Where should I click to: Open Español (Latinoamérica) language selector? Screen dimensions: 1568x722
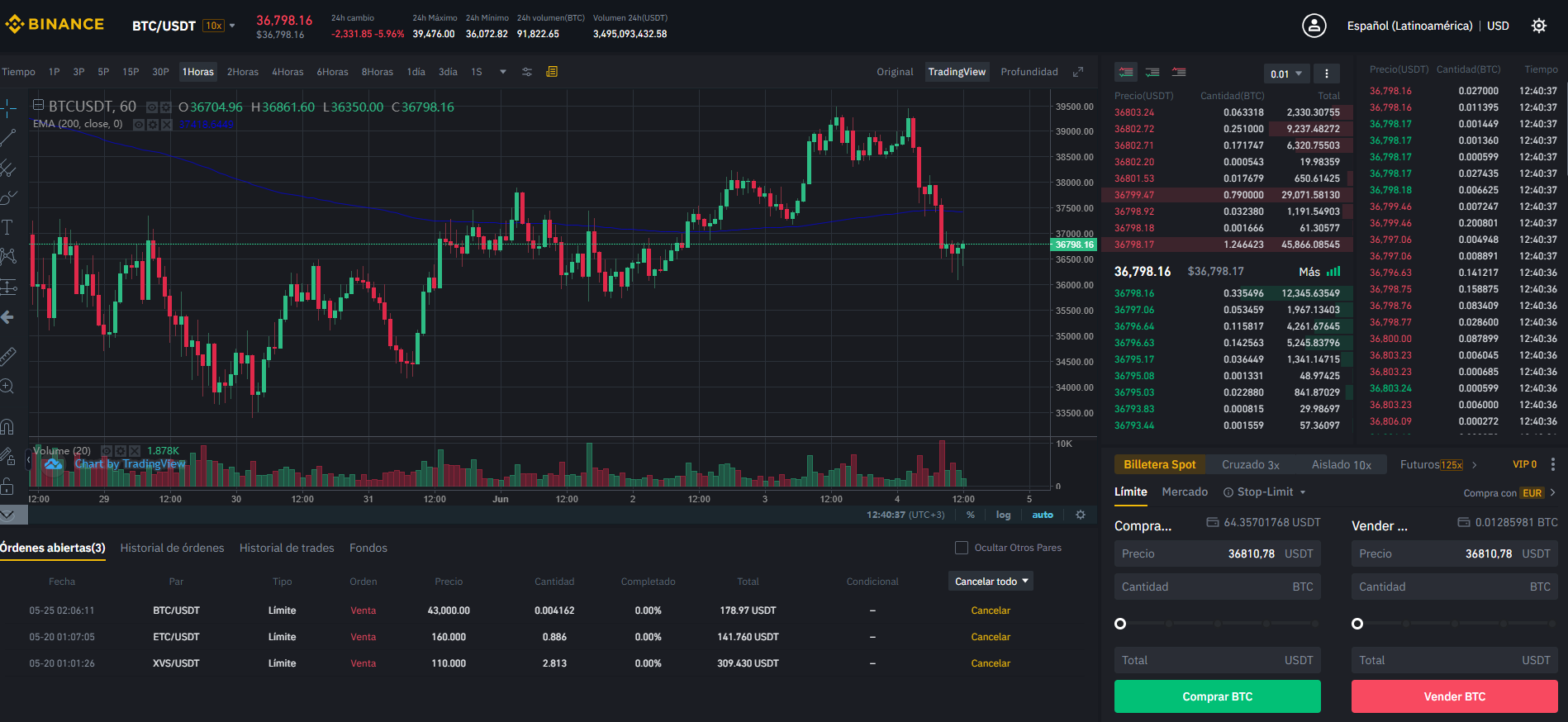1409,26
